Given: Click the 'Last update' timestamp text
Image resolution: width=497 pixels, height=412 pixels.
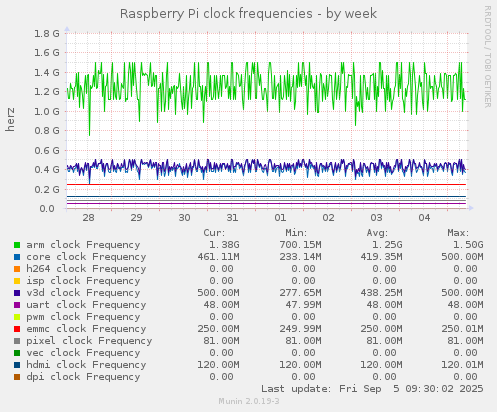Looking at the screenshot, I should (x=372, y=389).
